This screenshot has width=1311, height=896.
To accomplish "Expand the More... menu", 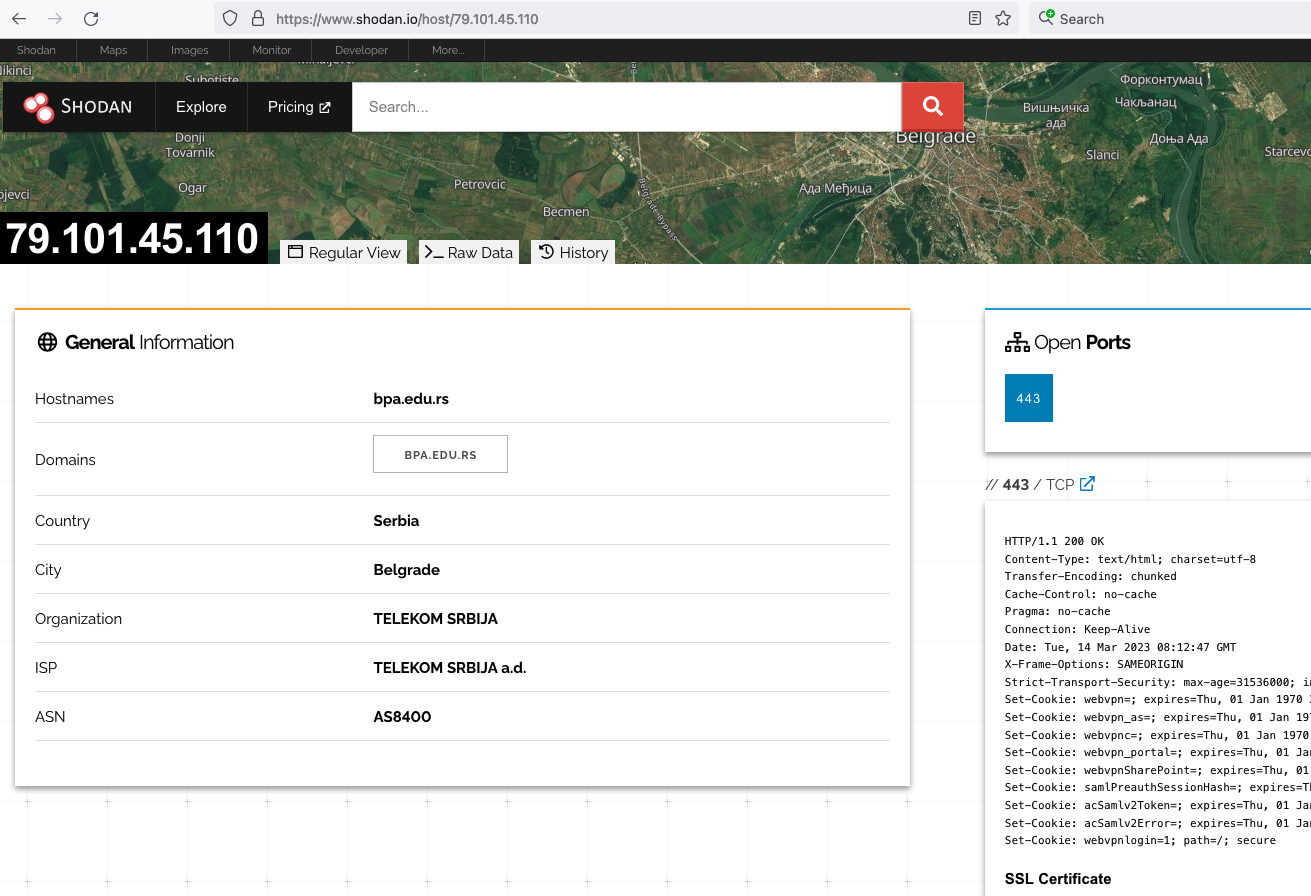I will 448,50.
